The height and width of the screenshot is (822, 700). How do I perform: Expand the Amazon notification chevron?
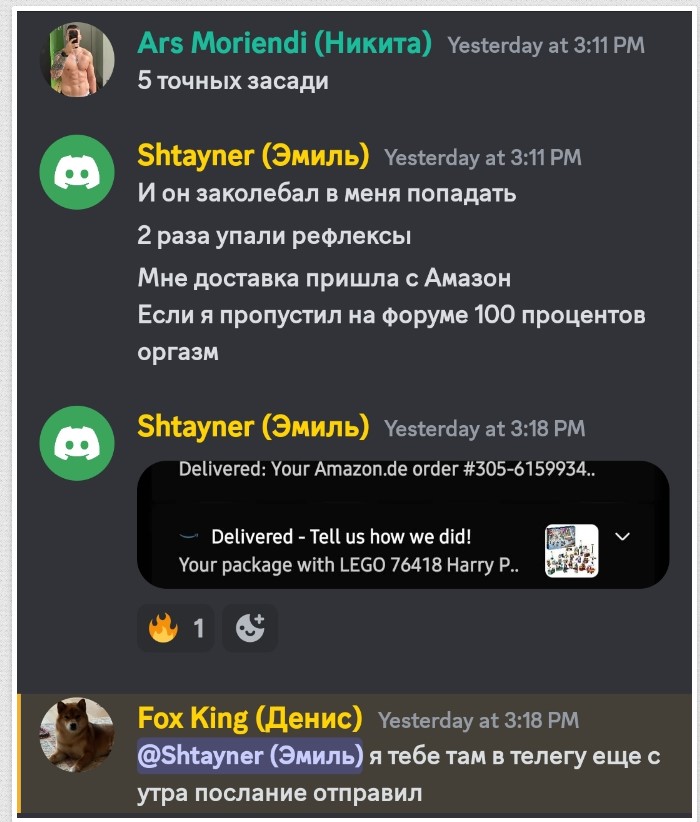622,536
